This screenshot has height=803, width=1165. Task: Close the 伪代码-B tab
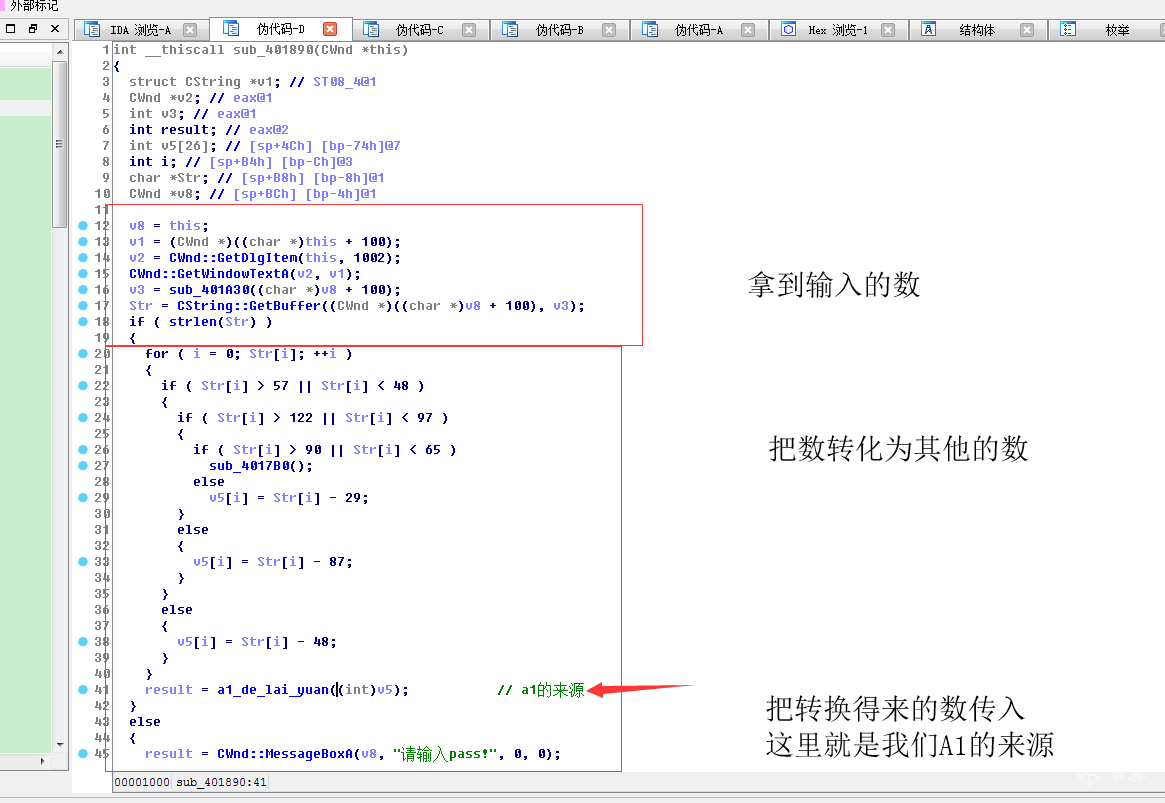[609, 30]
